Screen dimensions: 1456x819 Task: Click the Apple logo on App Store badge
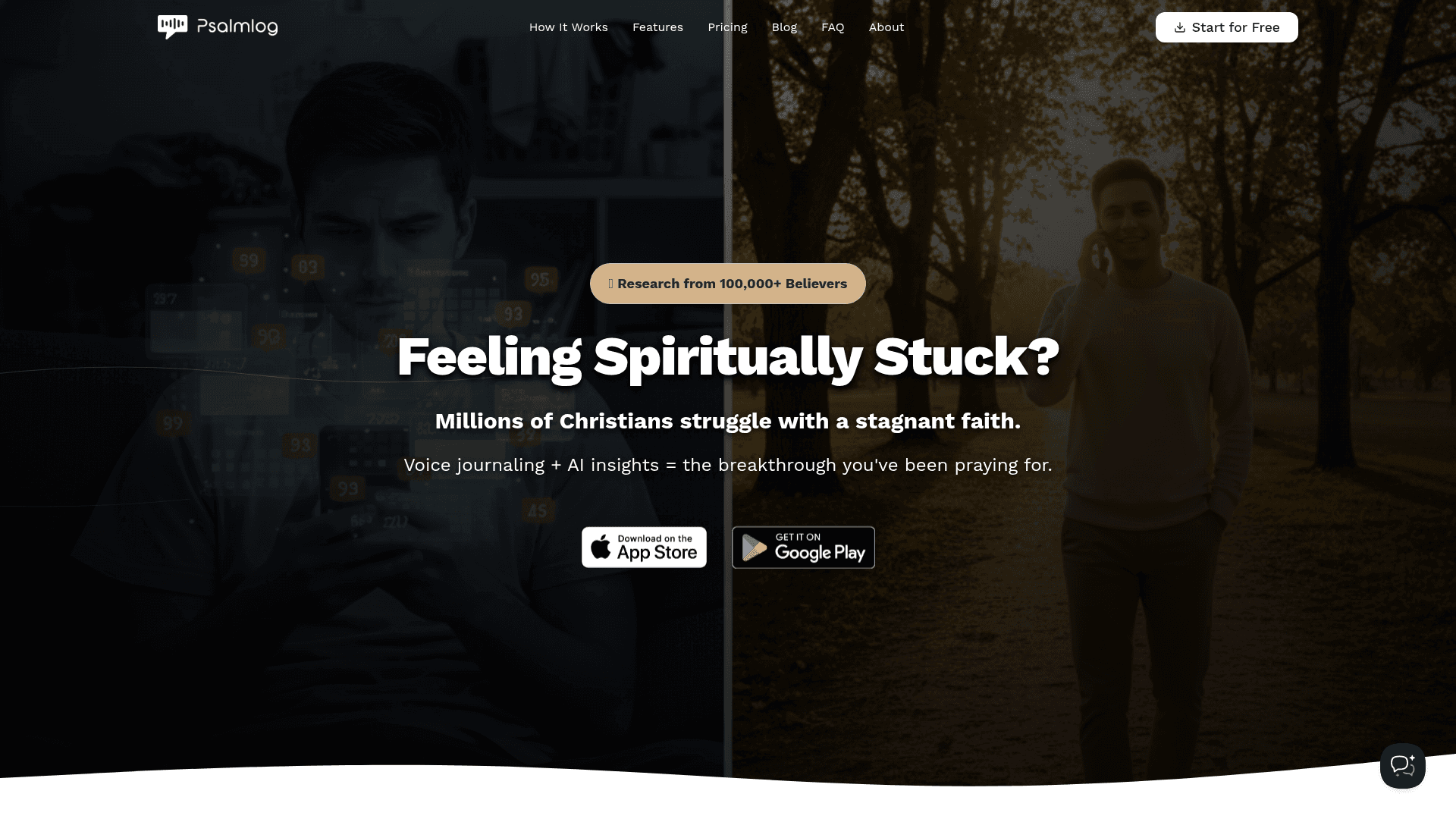[x=601, y=547]
